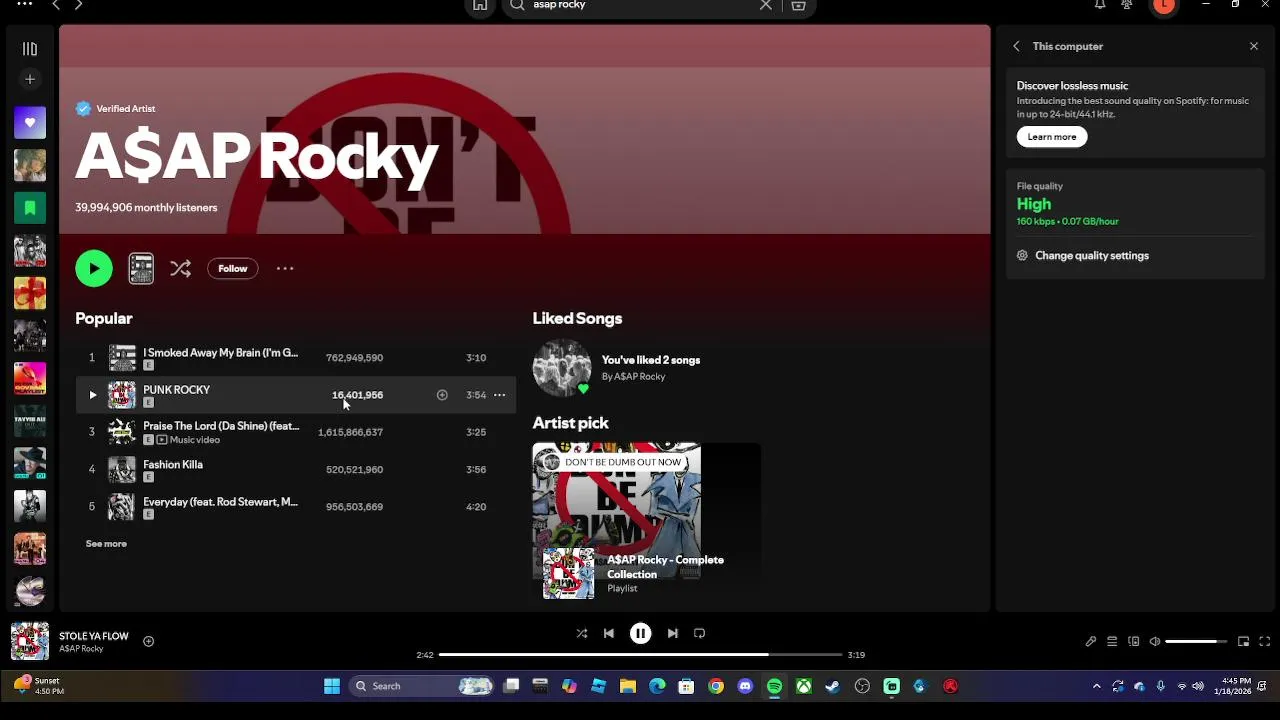Open the three-dot app menu top left
Viewport: 1280px width, 720px height.
[x=25, y=4]
